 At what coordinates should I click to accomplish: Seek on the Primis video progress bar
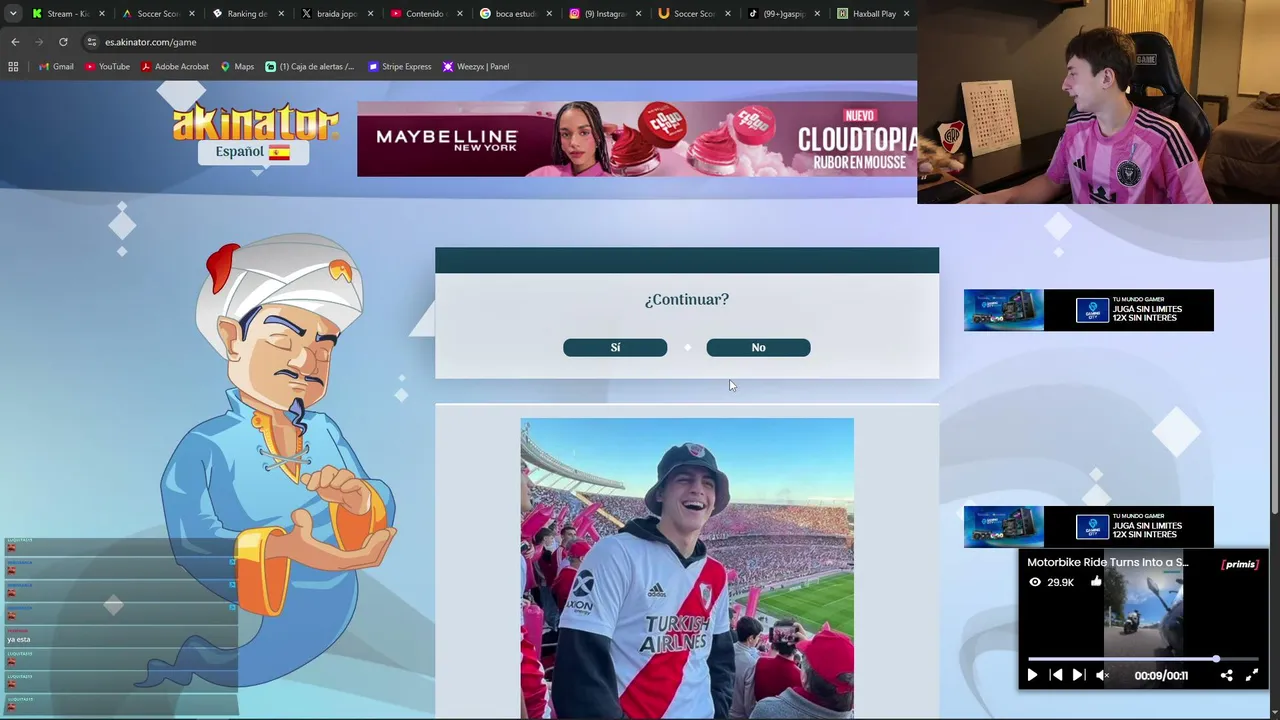coord(1143,659)
